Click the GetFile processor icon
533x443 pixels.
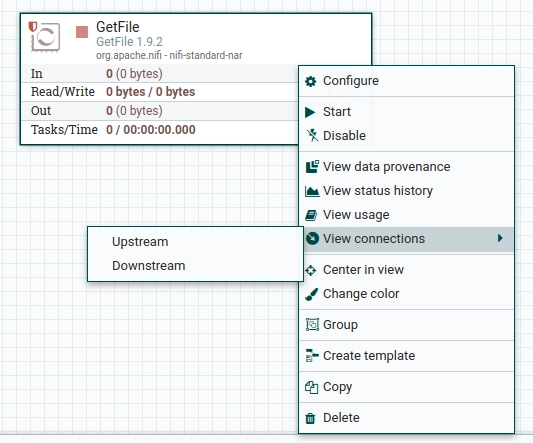point(45,37)
